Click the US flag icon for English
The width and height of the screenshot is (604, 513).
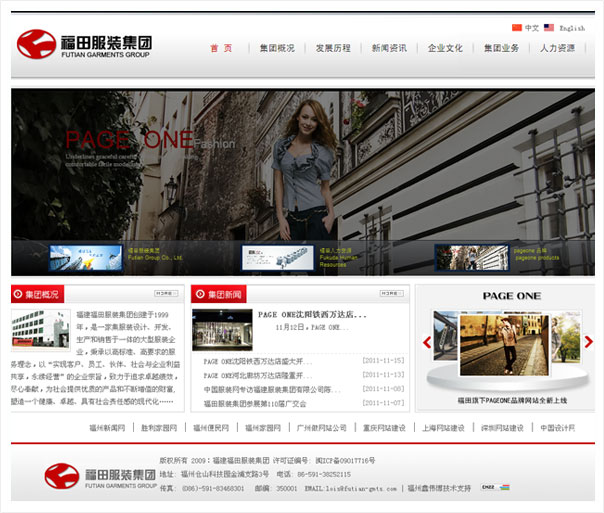click(x=549, y=27)
